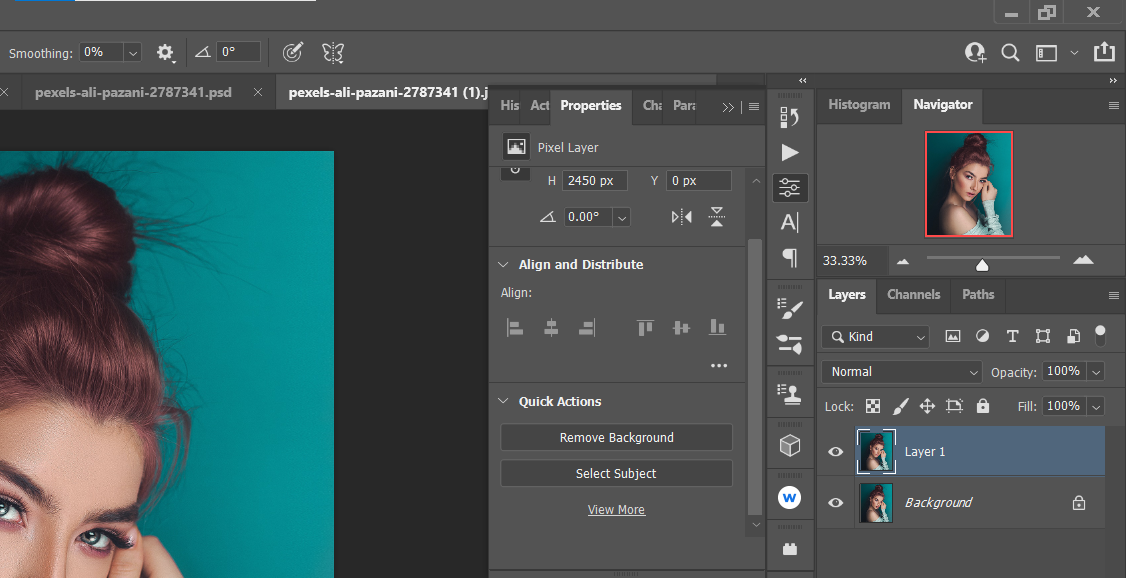
Task: Flip layer vertically
Action: point(717,217)
